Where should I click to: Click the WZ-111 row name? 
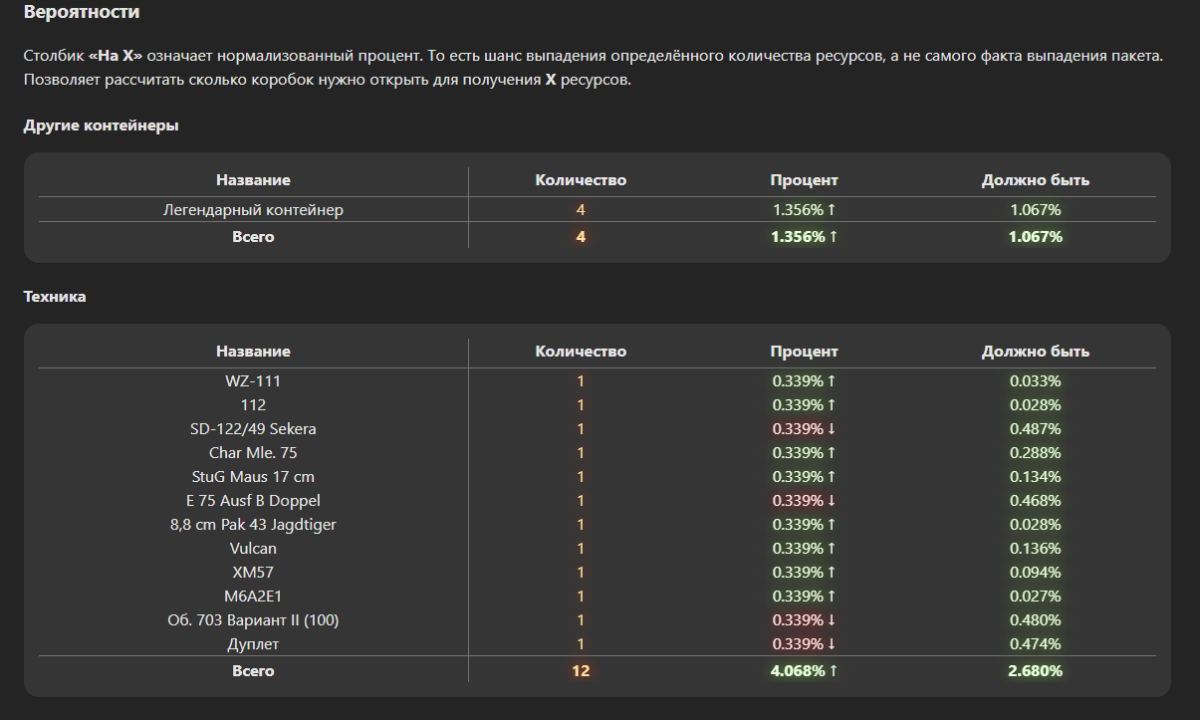click(253, 381)
